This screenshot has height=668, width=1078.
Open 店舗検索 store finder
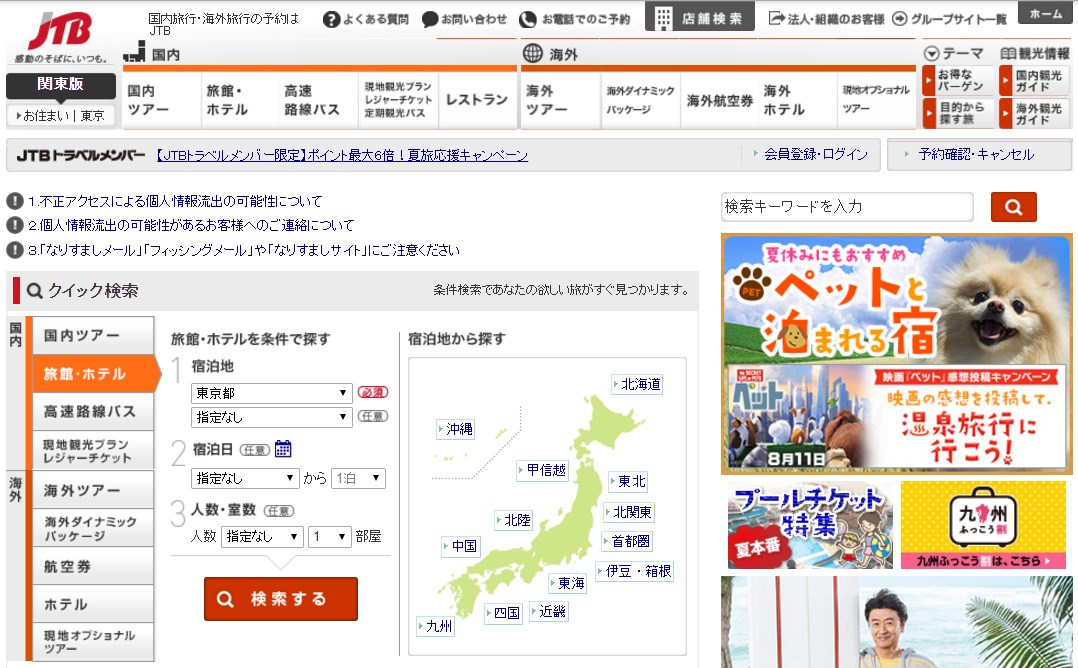699,18
